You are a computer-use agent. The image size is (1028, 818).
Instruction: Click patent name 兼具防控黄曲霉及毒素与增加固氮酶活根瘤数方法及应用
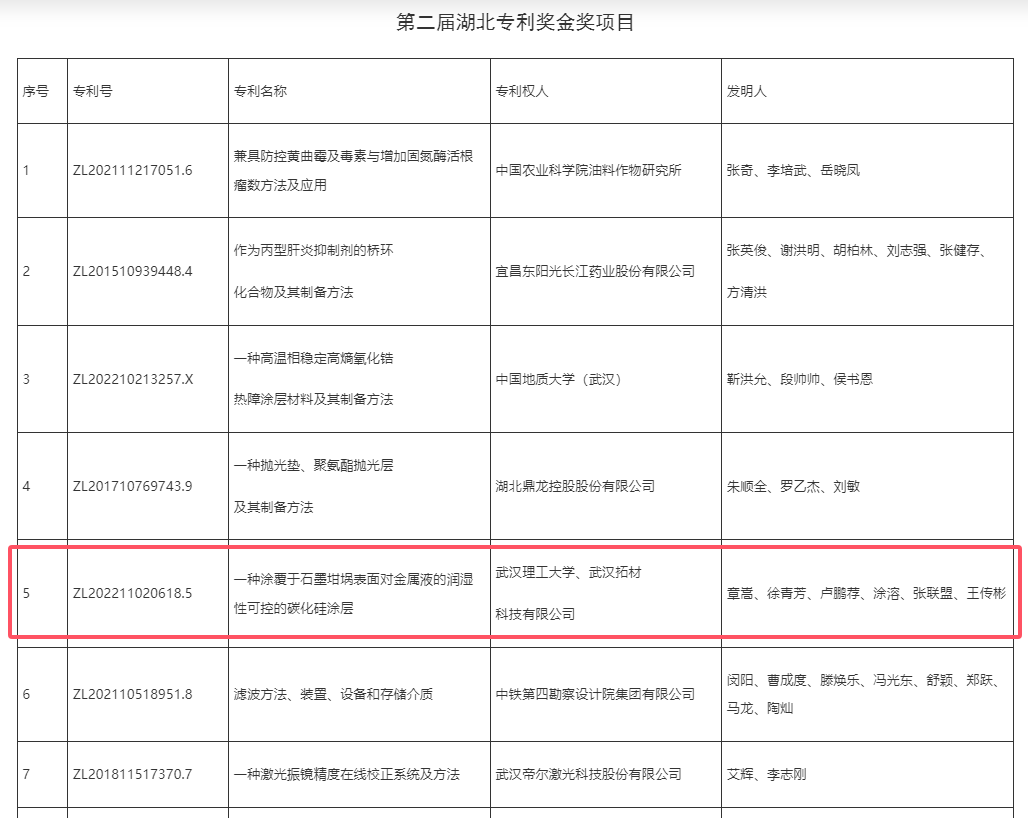point(353,170)
